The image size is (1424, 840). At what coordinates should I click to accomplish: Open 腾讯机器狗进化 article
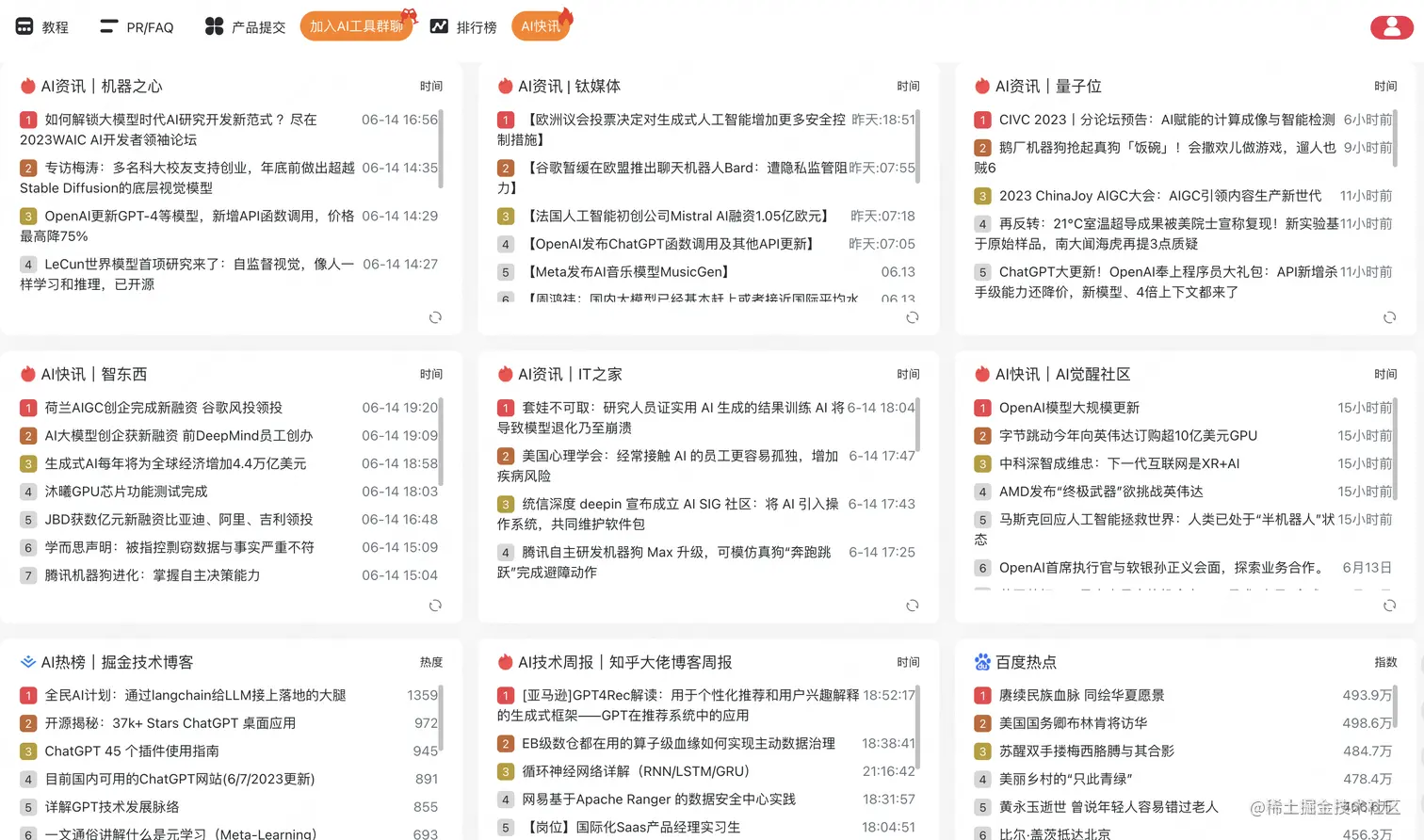tap(152, 575)
